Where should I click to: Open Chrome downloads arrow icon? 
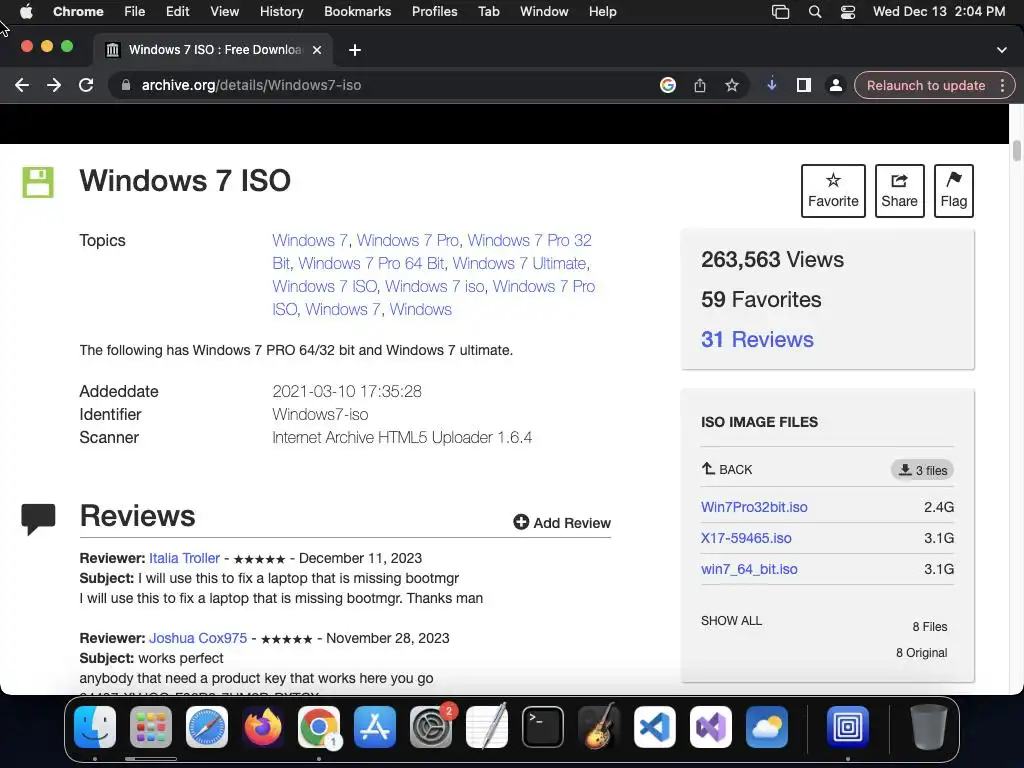click(772, 84)
